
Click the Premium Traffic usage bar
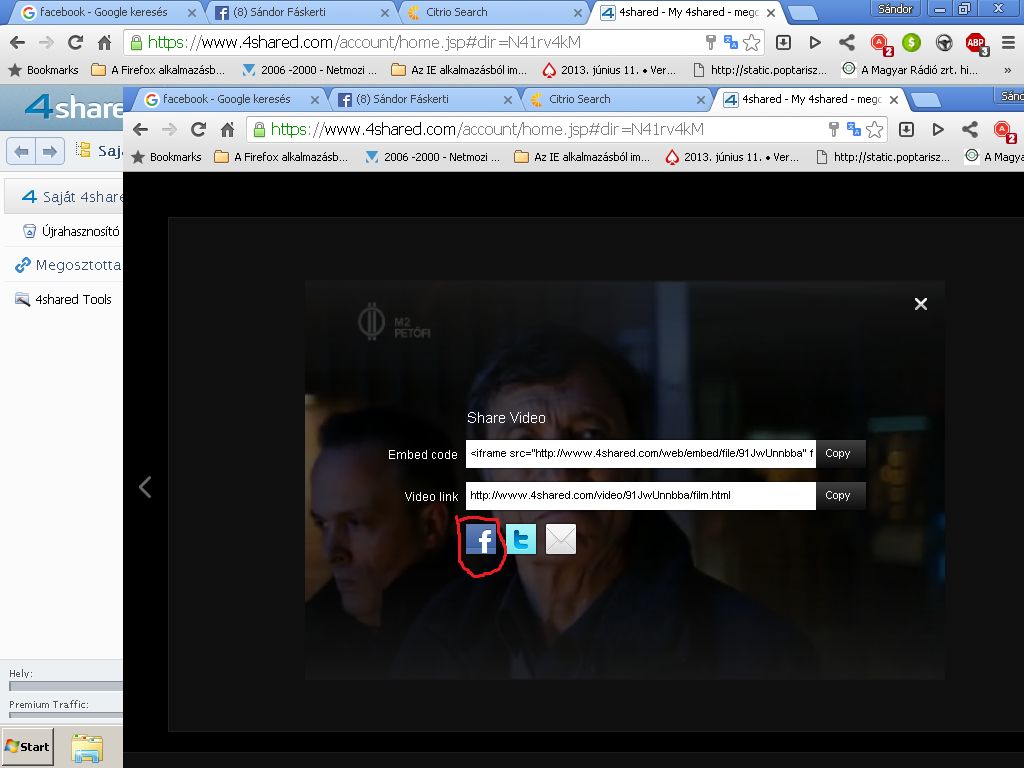[65, 715]
